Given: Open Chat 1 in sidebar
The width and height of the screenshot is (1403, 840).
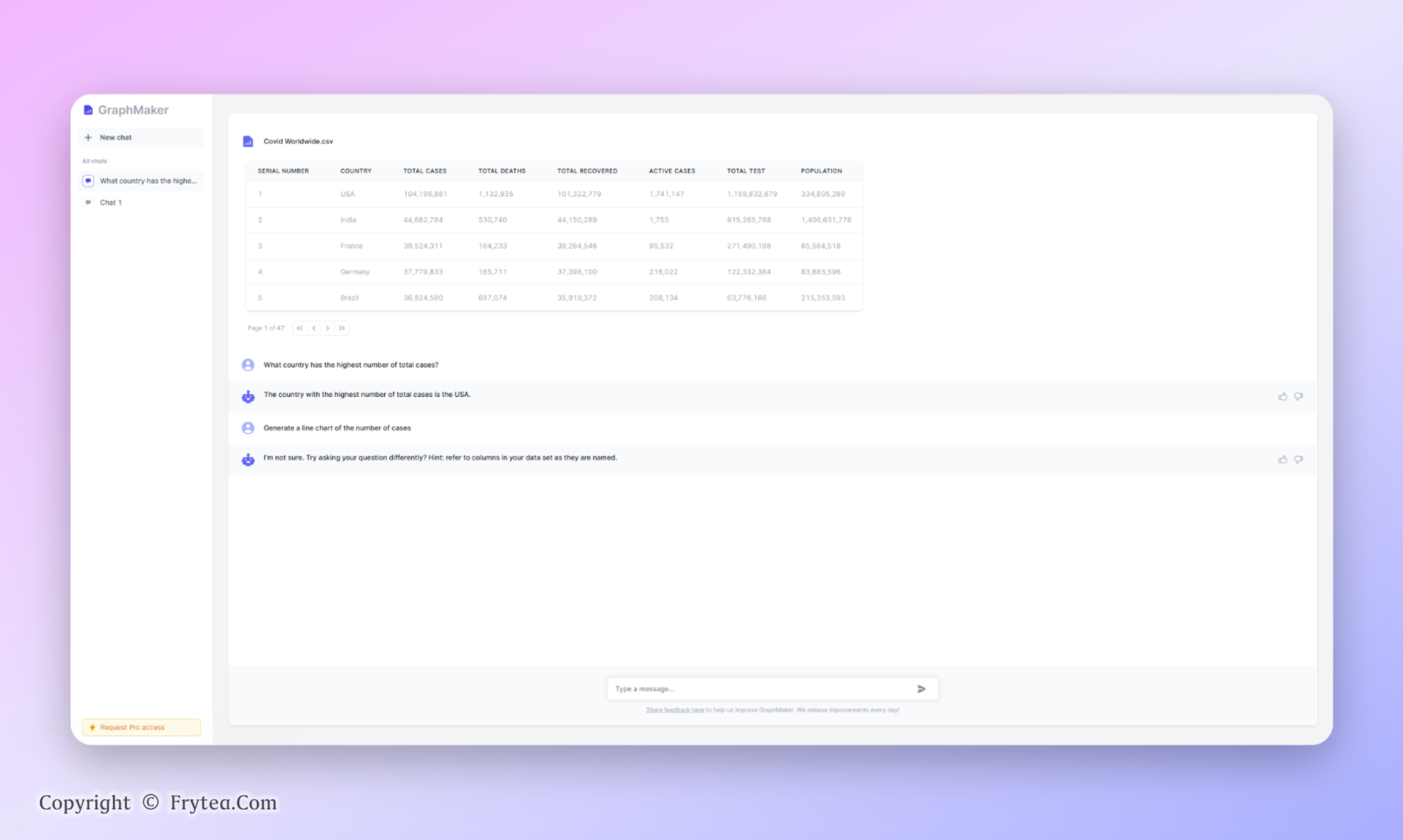Looking at the screenshot, I should click(111, 203).
